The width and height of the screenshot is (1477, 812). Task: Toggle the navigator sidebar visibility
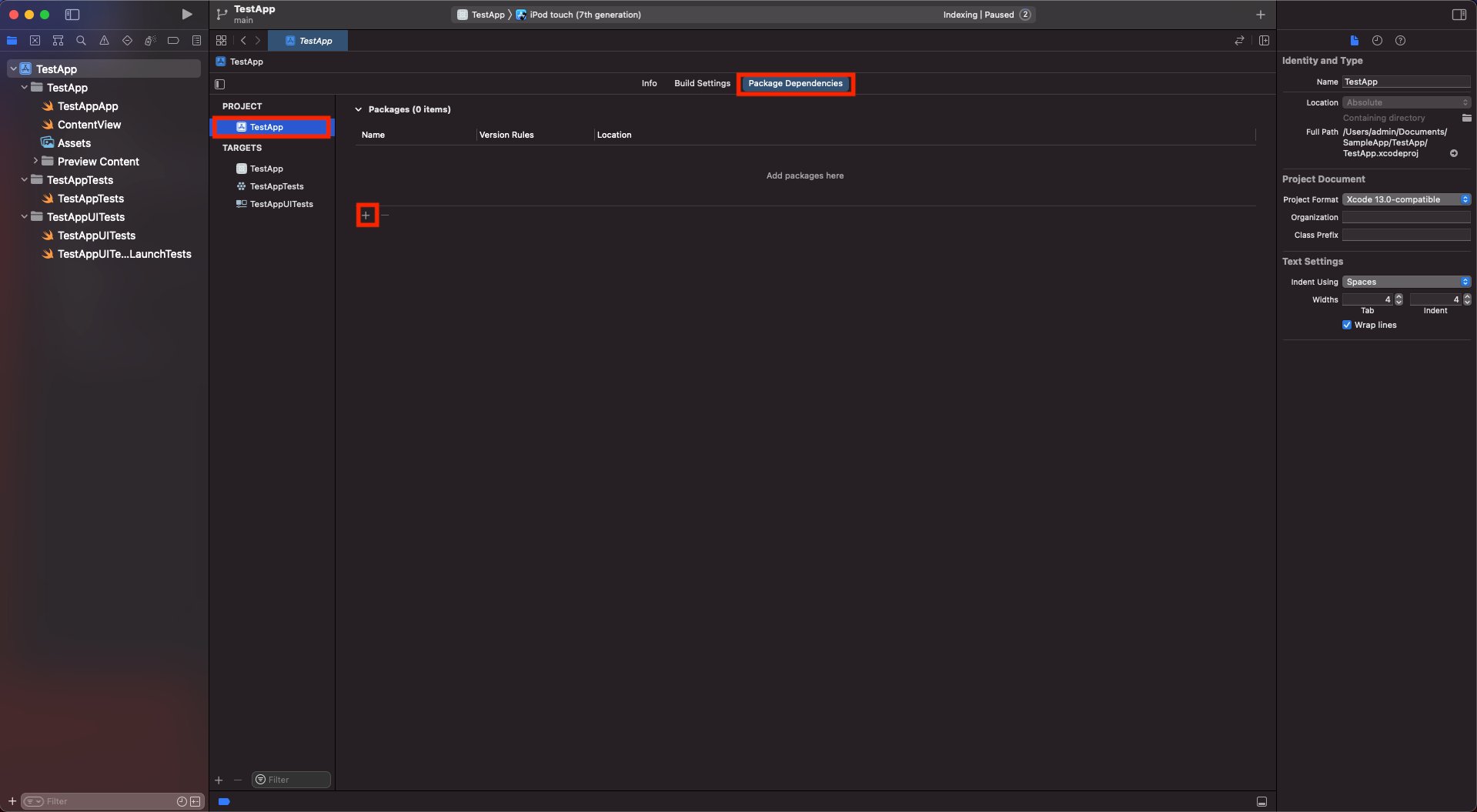click(x=72, y=14)
